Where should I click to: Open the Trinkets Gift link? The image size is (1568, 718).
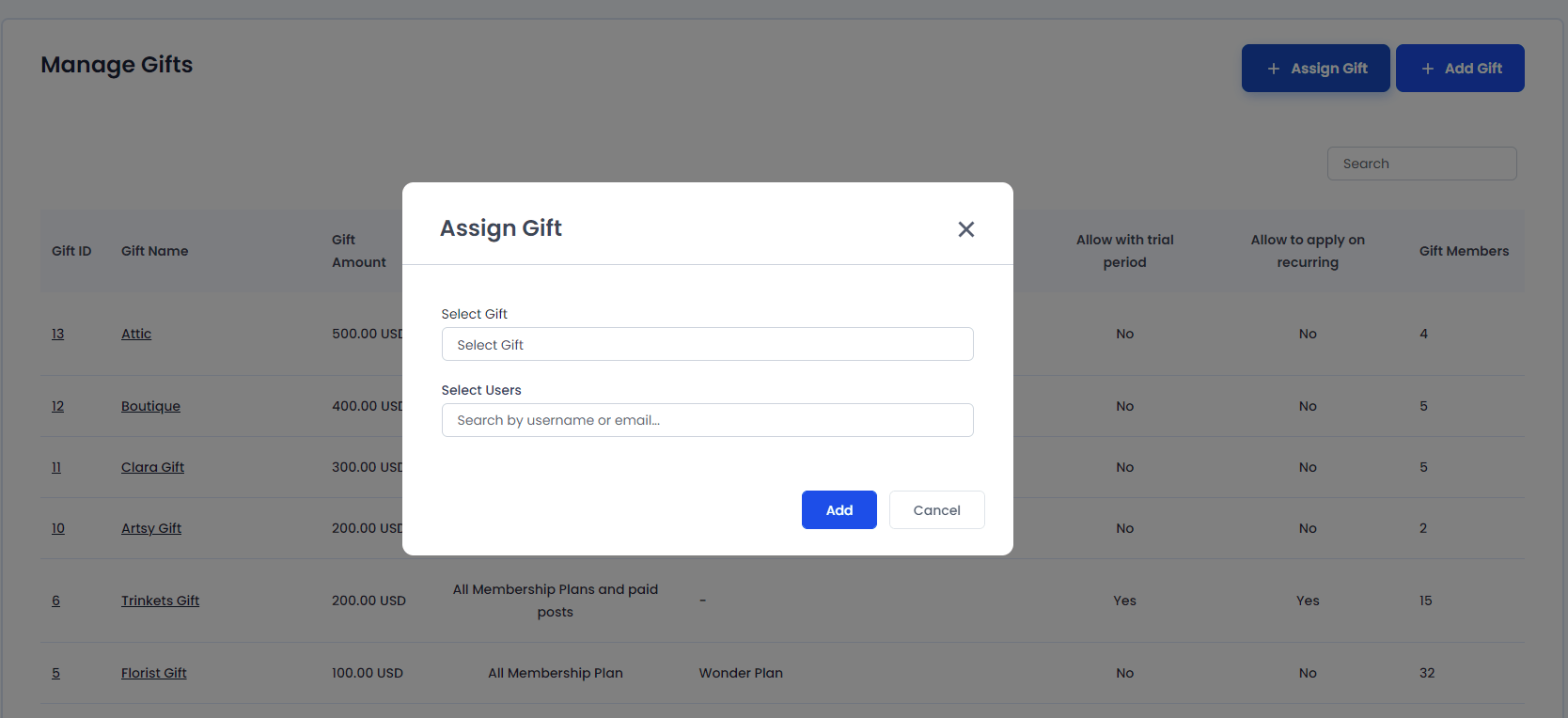coord(160,601)
